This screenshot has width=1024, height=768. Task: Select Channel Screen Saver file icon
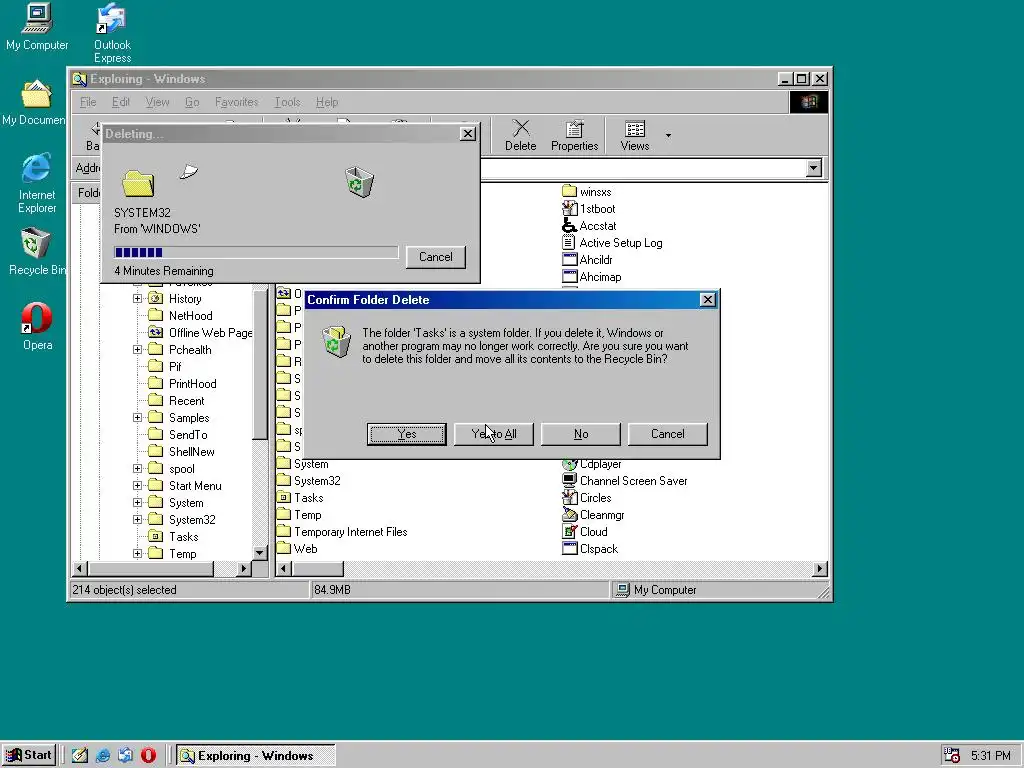[x=569, y=480]
